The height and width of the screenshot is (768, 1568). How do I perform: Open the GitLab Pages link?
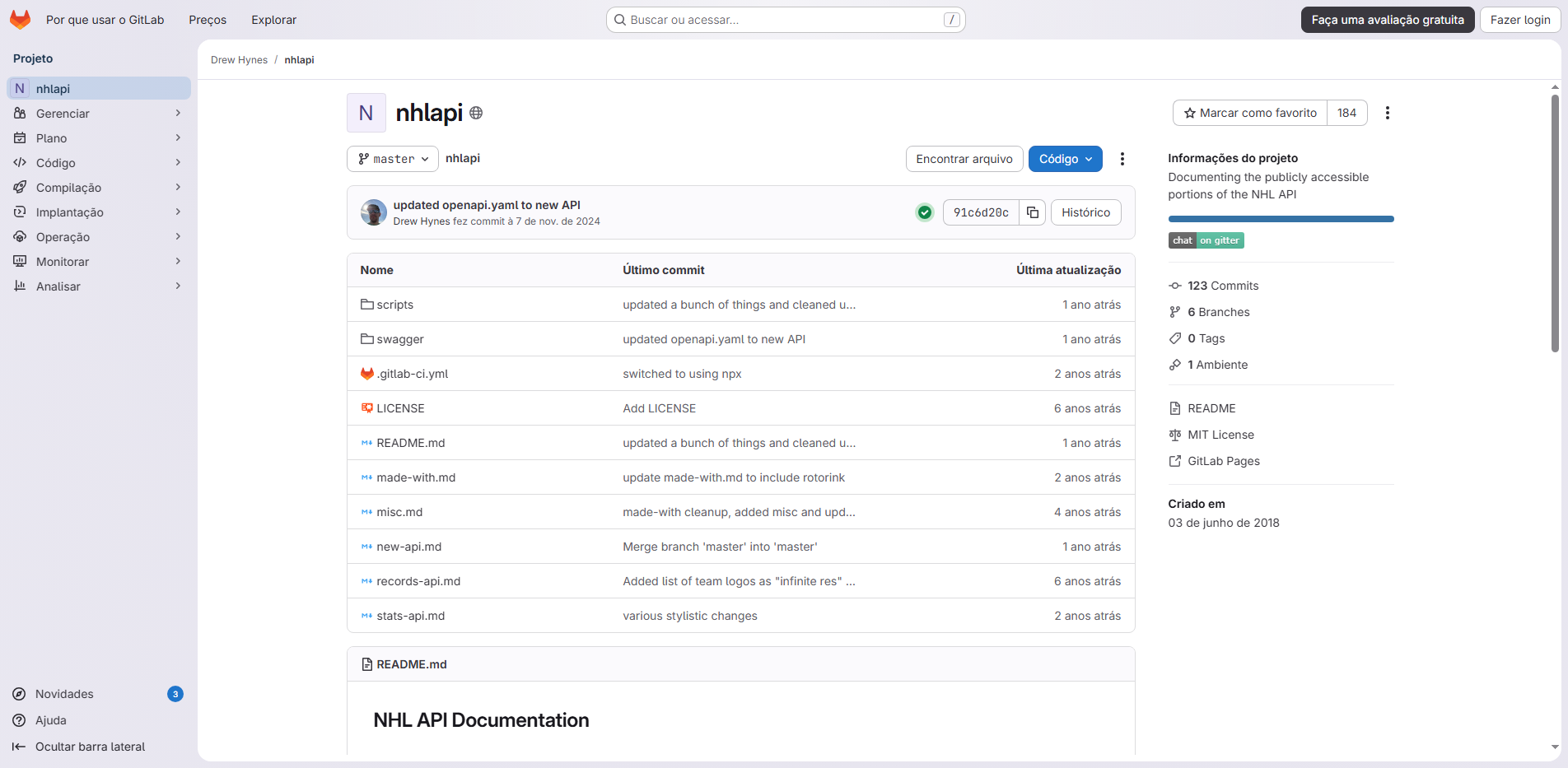pos(1223,461)
